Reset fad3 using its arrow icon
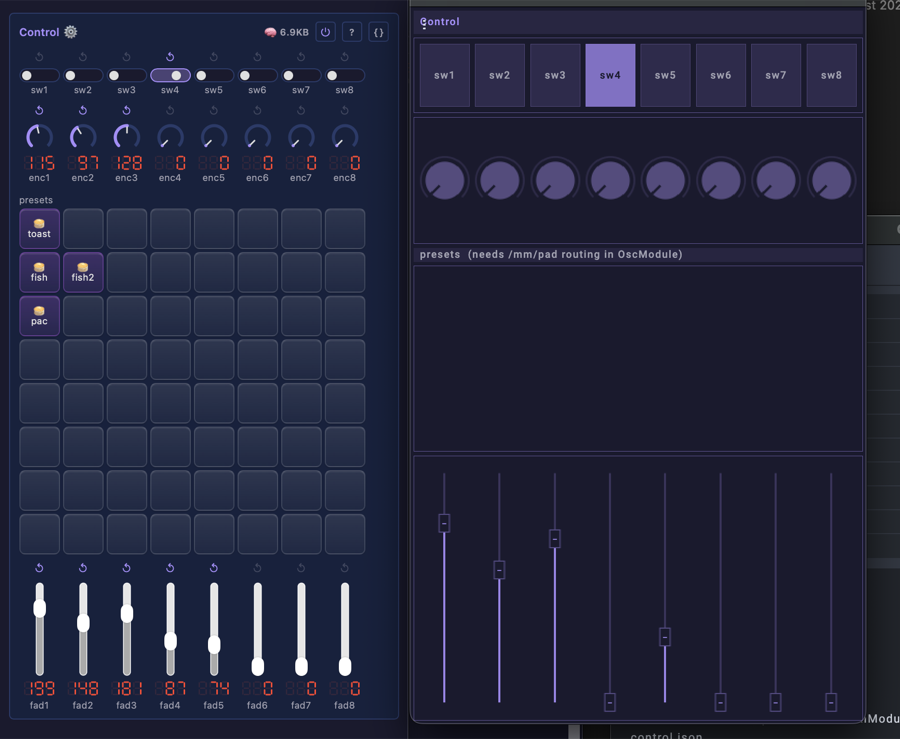 (x=126, y=567)
